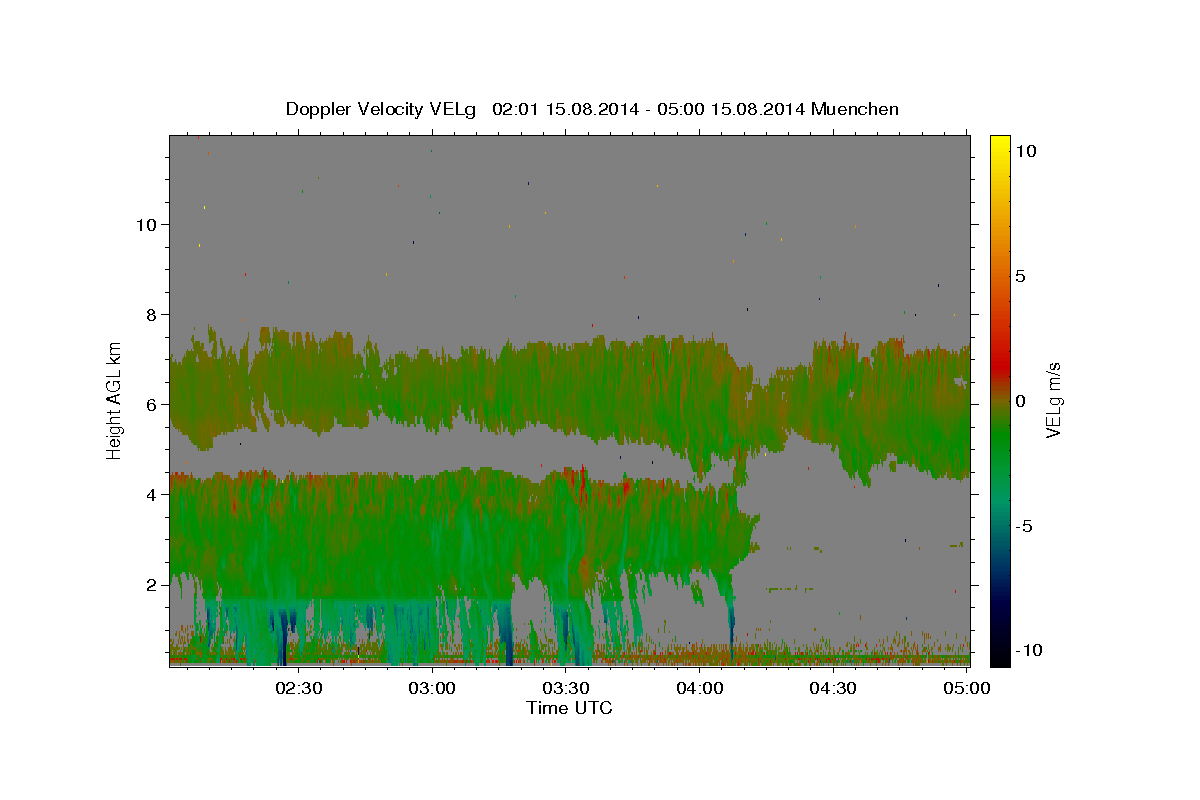
Task: Click the 03:00 time tick label
Action: pyautogui.click(x=433, y=688)
